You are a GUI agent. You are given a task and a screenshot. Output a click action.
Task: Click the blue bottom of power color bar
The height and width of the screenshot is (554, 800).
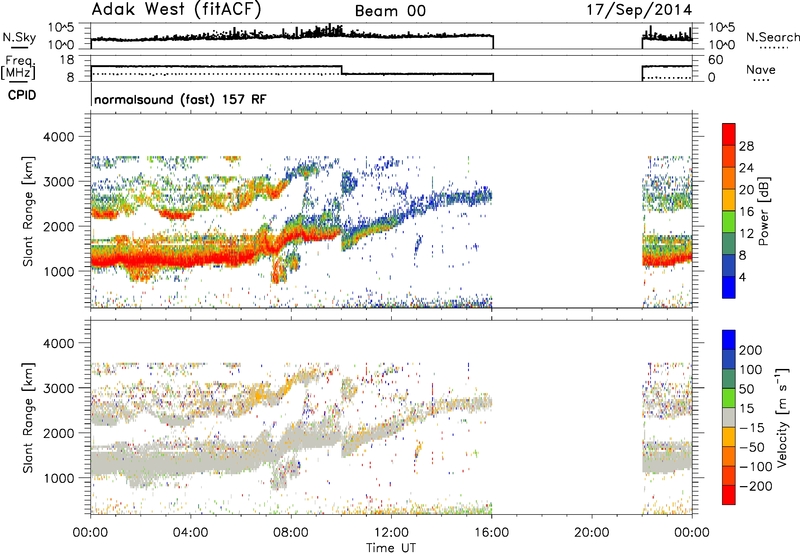coord(729,287)
